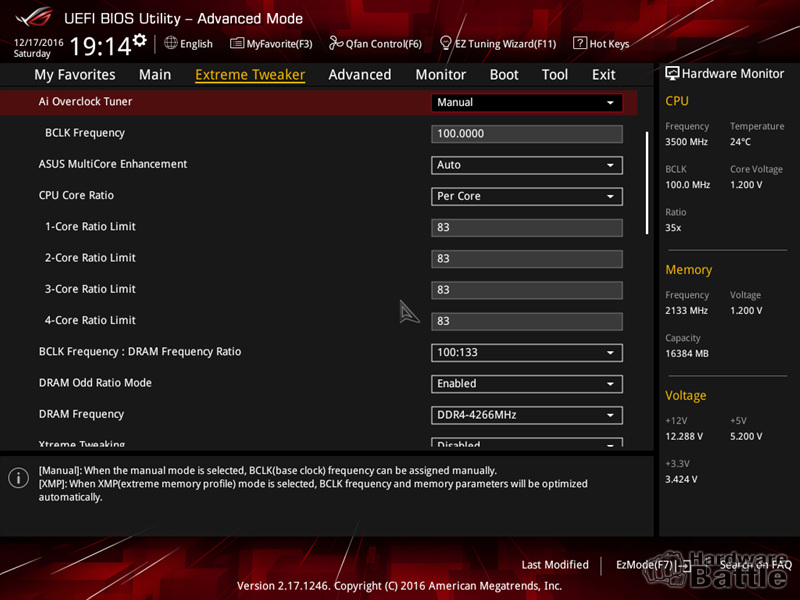Click the info icon beside help text

tap(19, 478)
